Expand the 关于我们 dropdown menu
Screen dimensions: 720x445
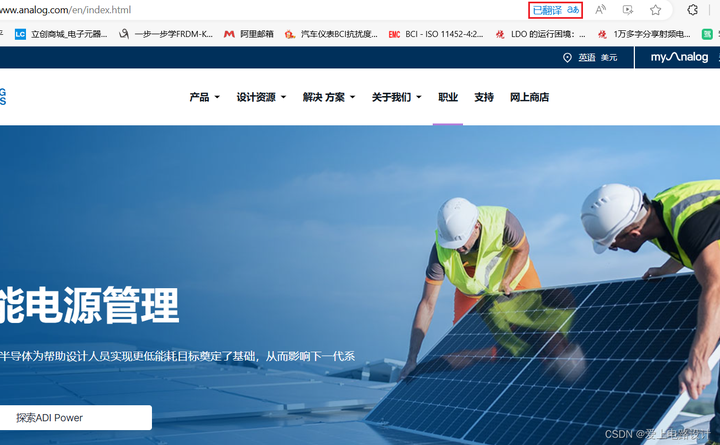pyautogui.click(x=396, y=97)
